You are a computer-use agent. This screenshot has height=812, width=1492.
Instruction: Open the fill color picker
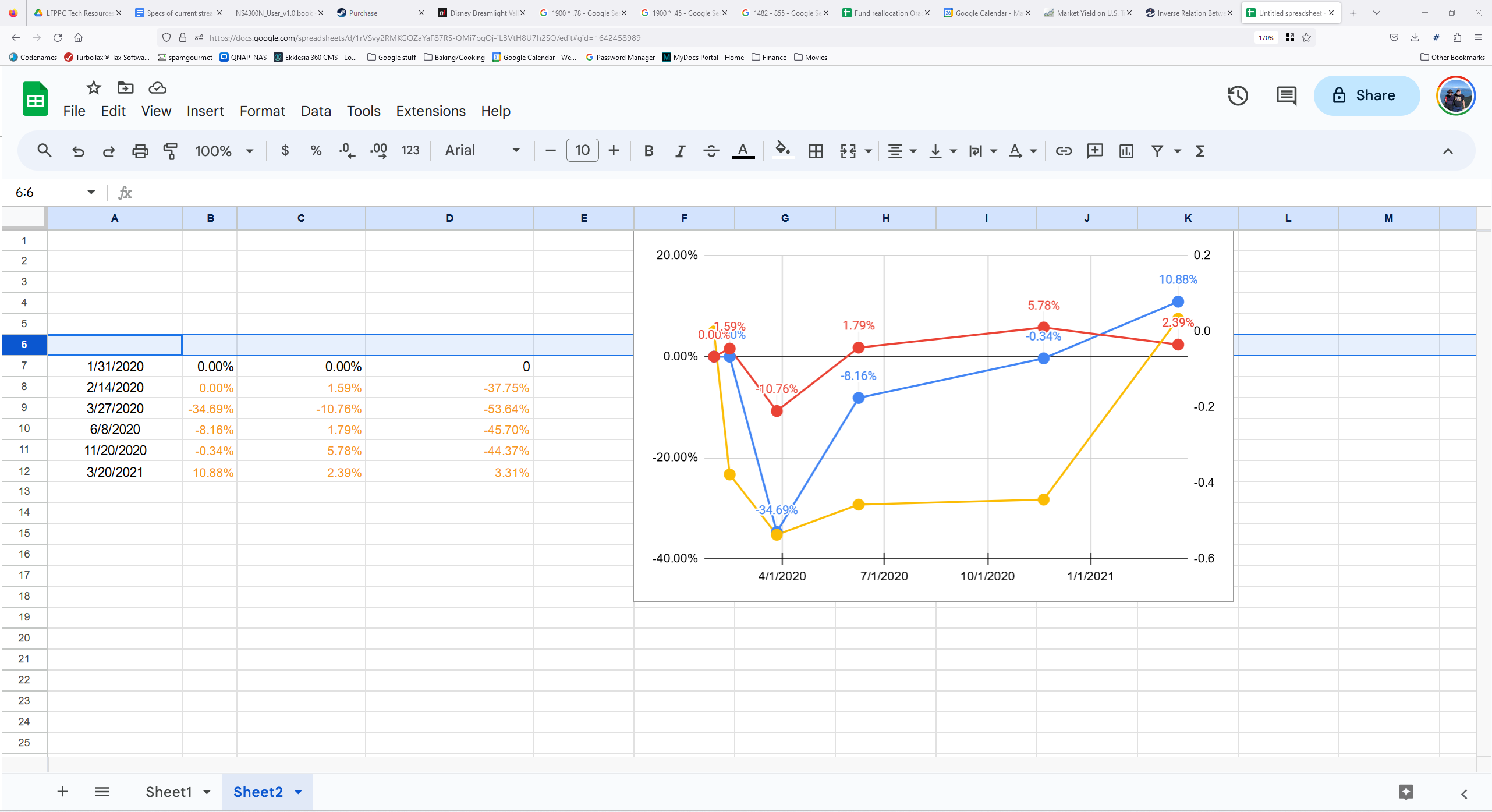pos(782,151)
